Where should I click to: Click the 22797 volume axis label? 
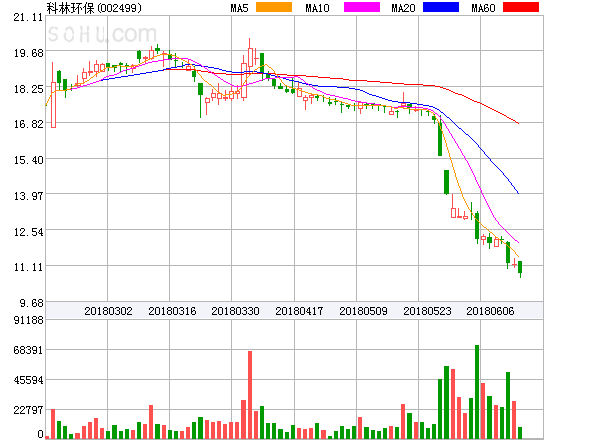click(x=28, y=410)
